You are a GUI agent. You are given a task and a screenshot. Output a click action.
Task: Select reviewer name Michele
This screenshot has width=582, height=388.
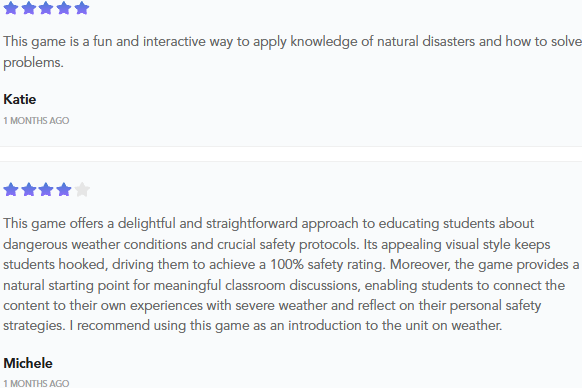28,363
